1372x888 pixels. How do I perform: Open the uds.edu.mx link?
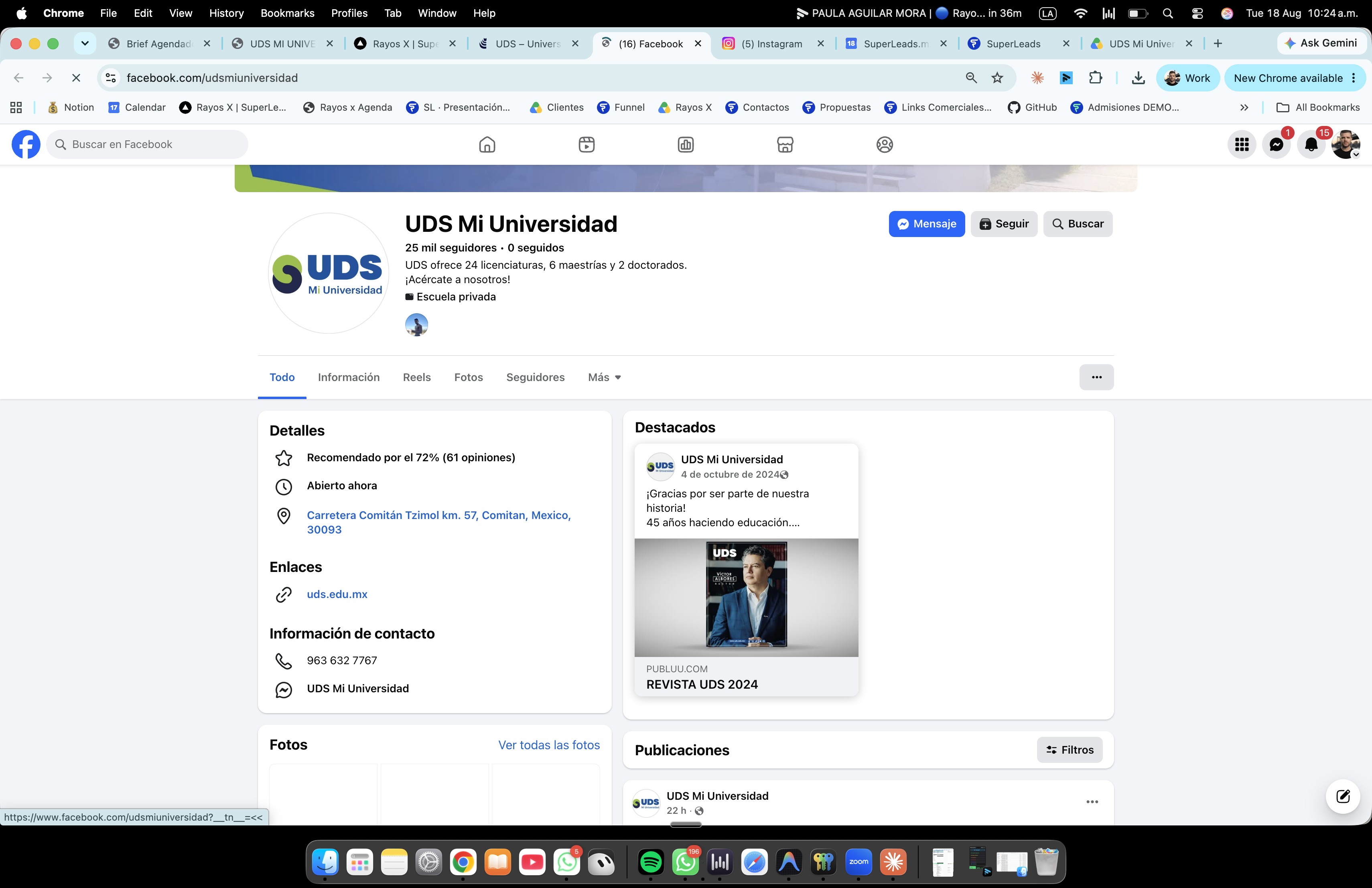tap(337, 594)
